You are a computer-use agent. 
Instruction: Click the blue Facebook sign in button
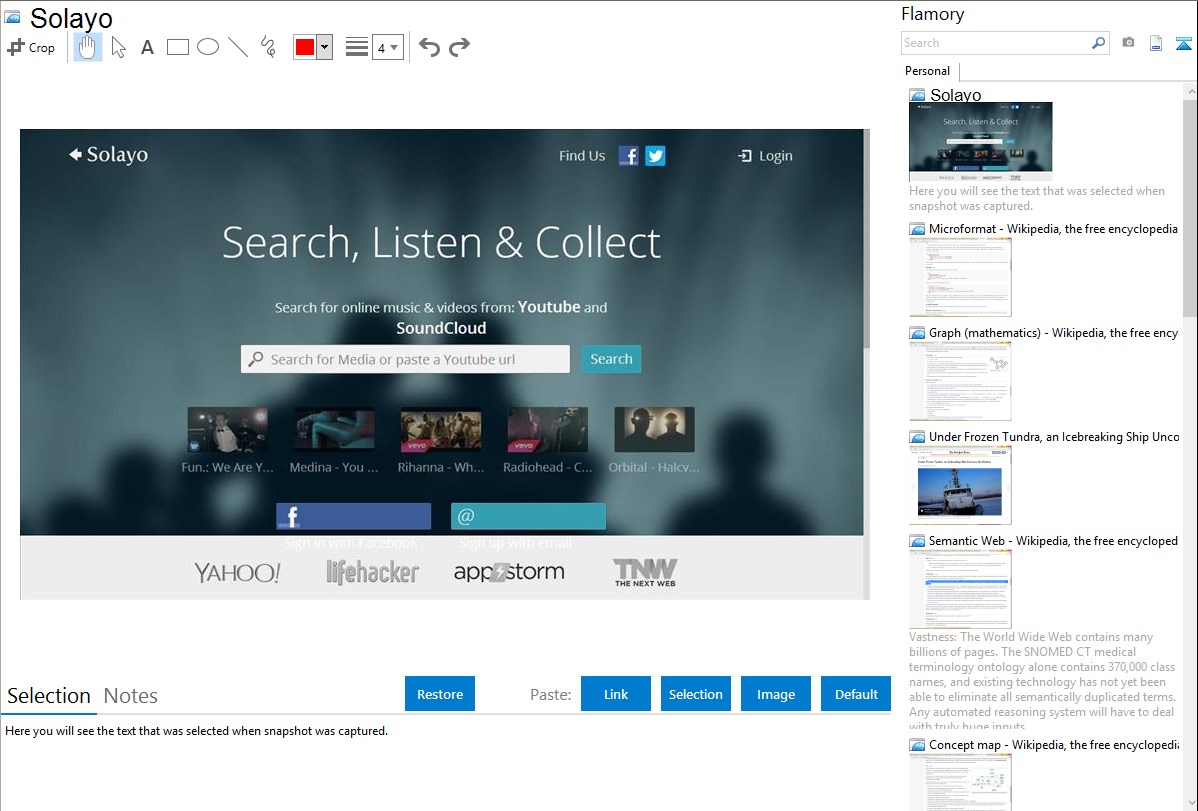point(354,517)
